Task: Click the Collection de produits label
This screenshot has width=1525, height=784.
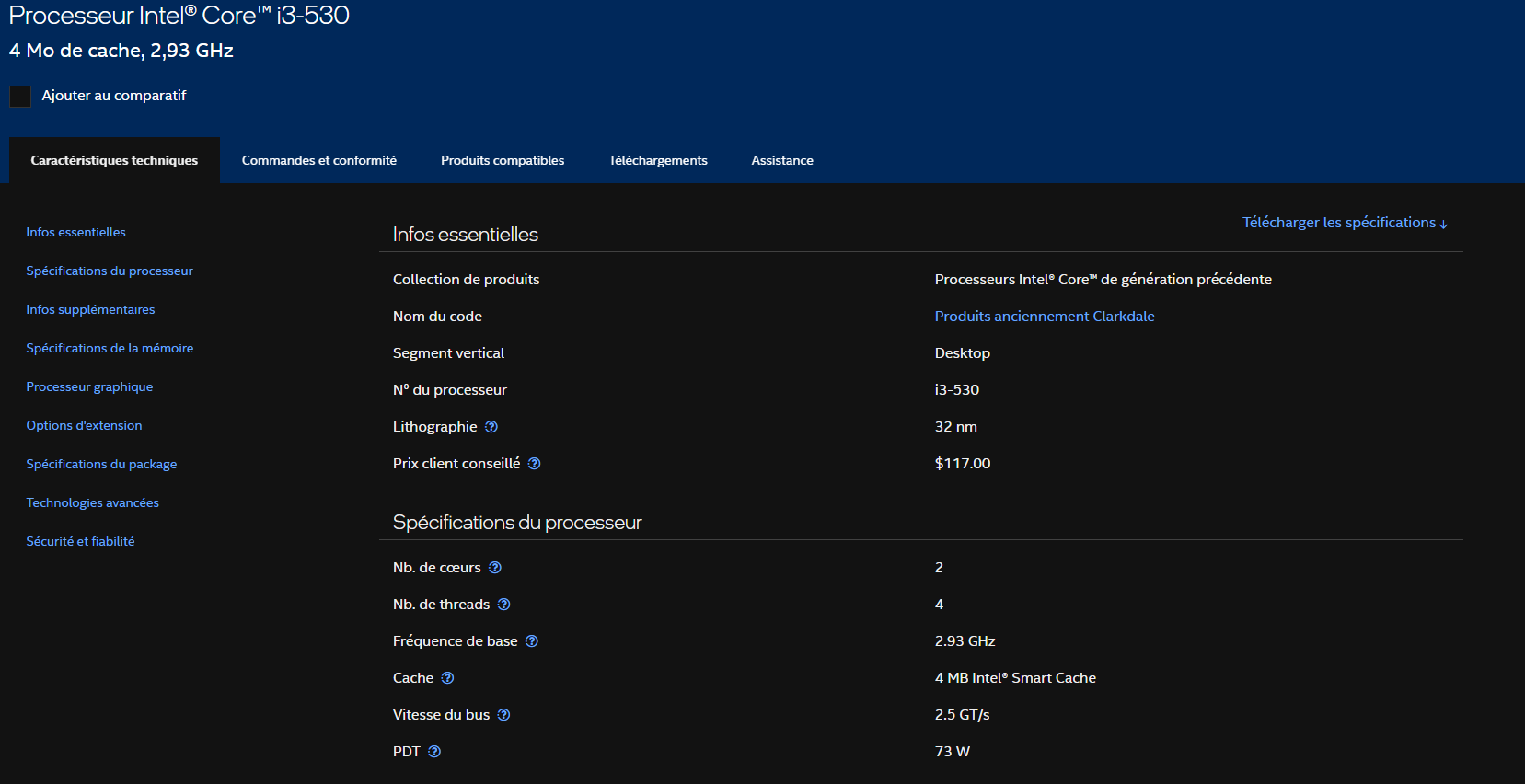Action: [467, 280]
